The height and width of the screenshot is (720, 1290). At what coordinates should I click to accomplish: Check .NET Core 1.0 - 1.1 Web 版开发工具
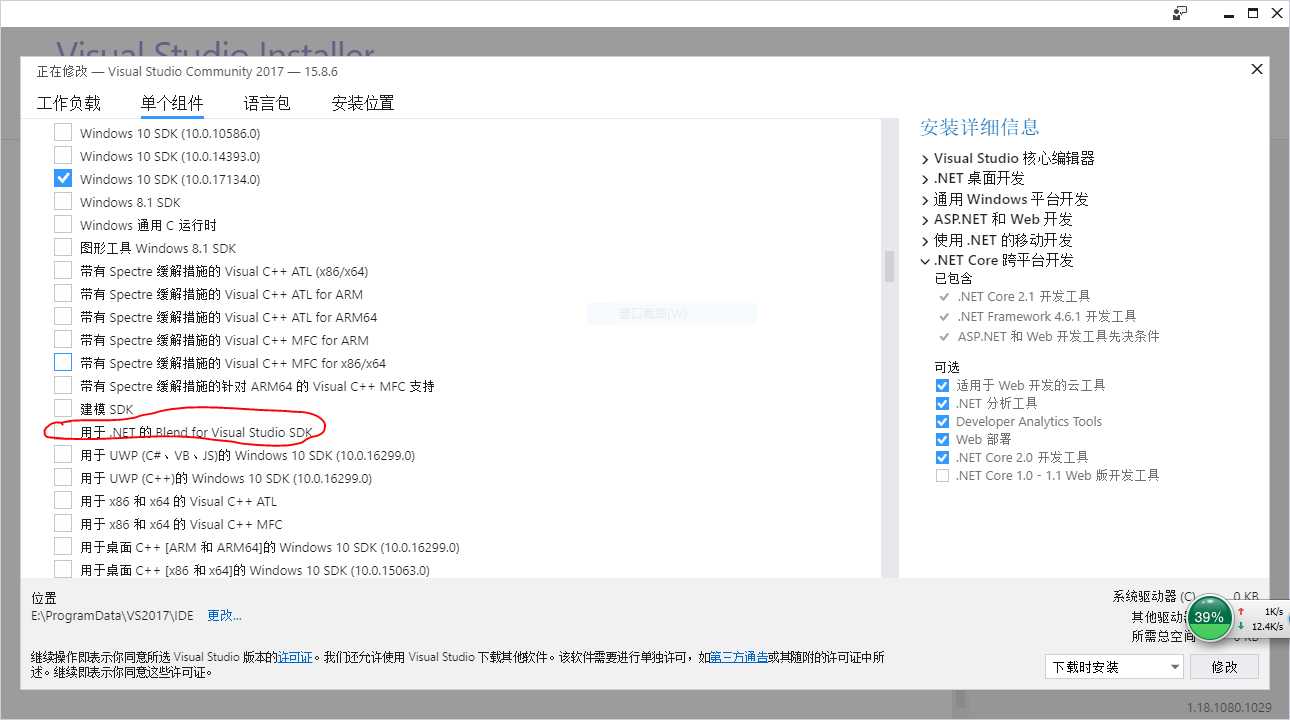(942, 475)
